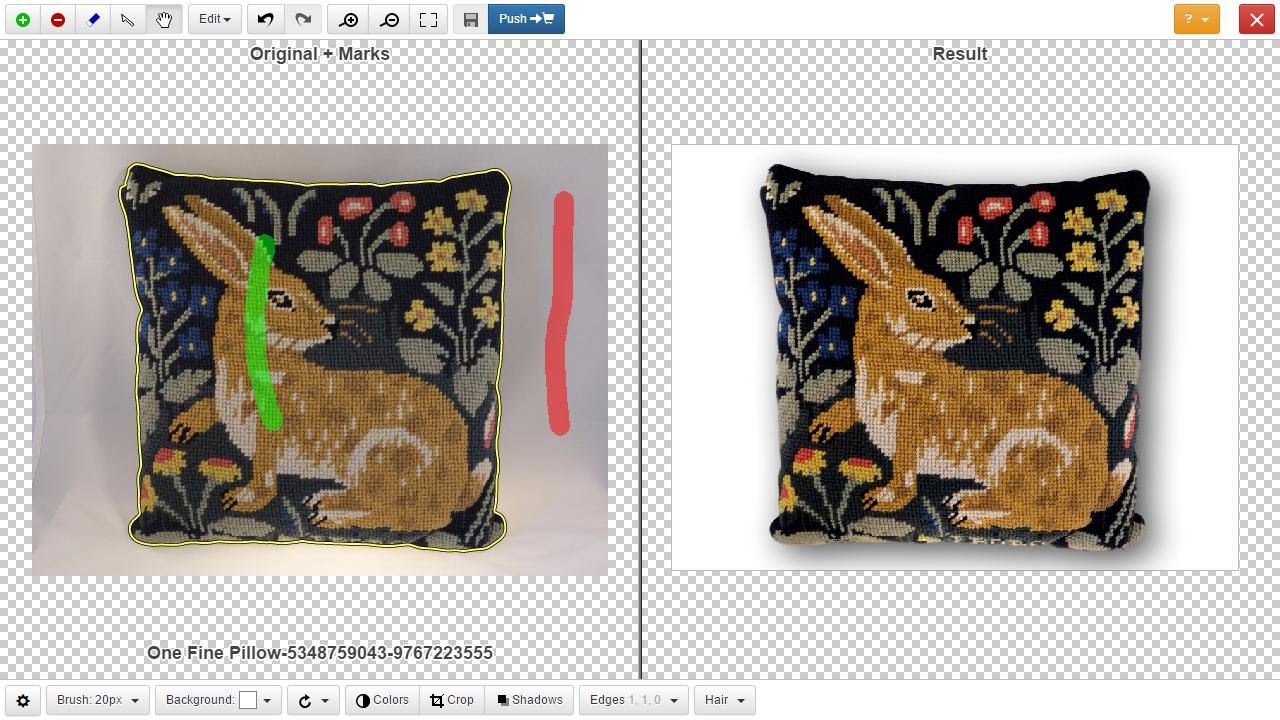Choose the blue eraser tool
This screenshot has height=720, width=1280.
[93, 19]
